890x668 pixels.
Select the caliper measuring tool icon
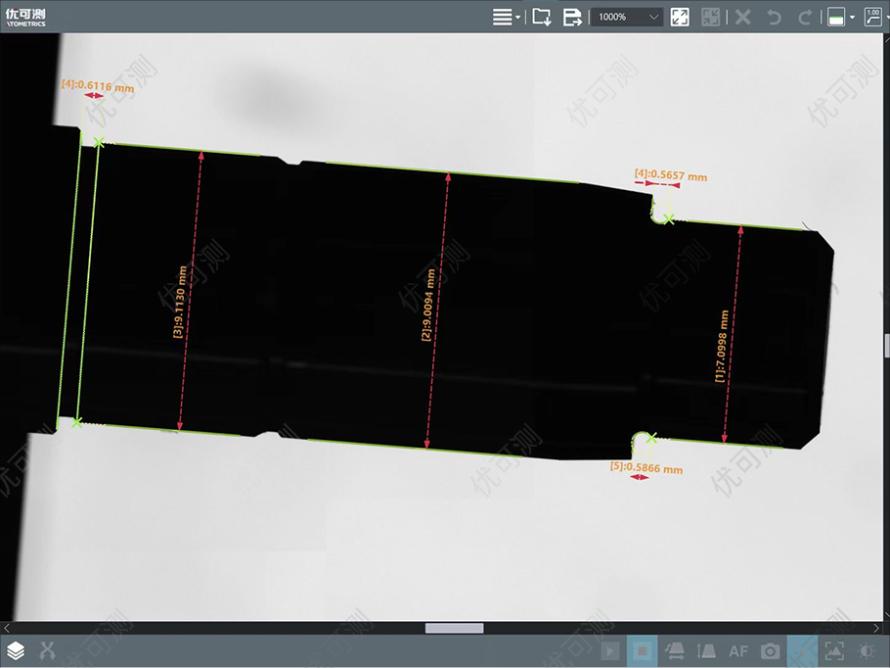point(47,650)
